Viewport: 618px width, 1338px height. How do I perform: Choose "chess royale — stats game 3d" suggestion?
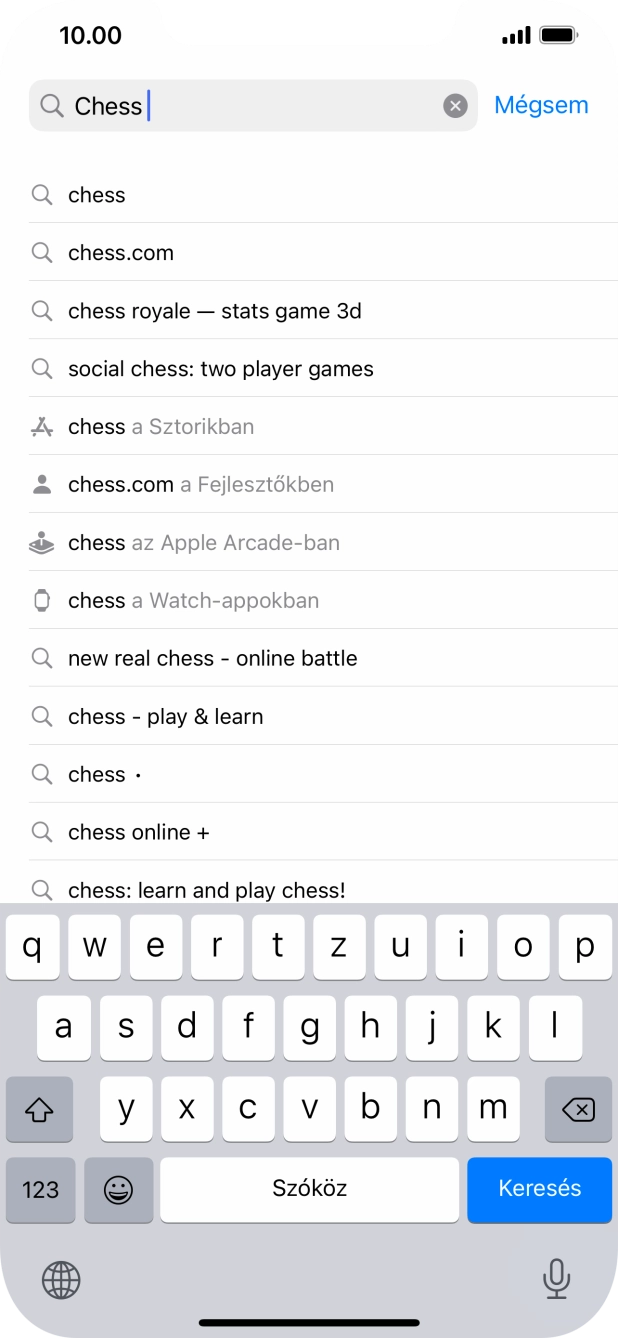(x=214, y=311)
